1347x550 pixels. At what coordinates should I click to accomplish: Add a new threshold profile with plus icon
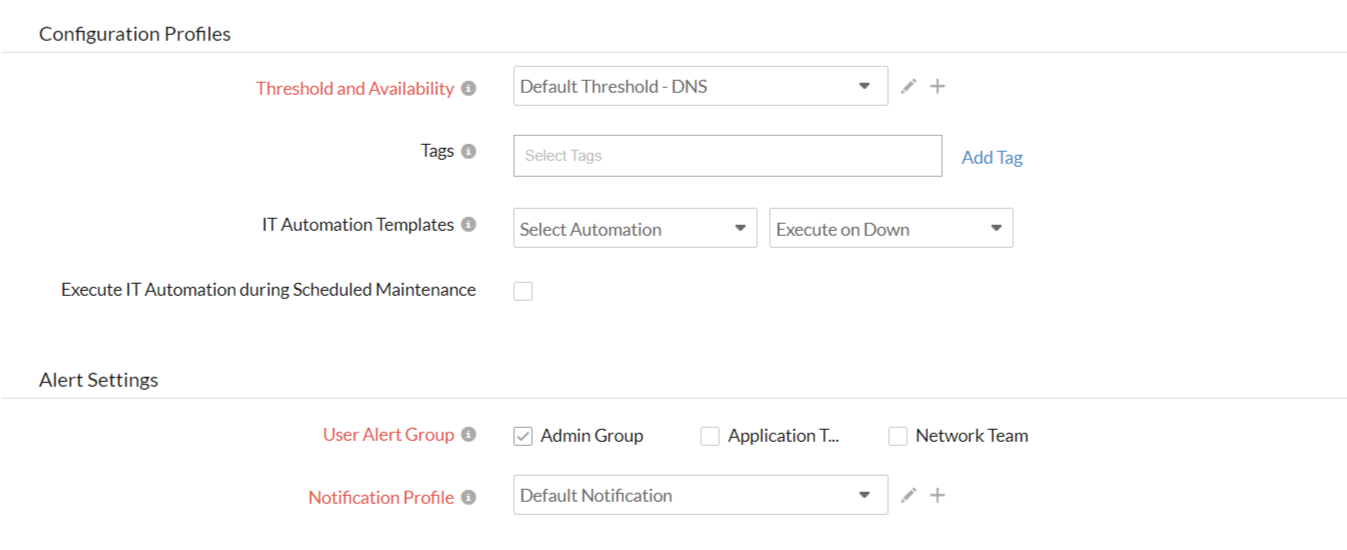click(937, 87)
